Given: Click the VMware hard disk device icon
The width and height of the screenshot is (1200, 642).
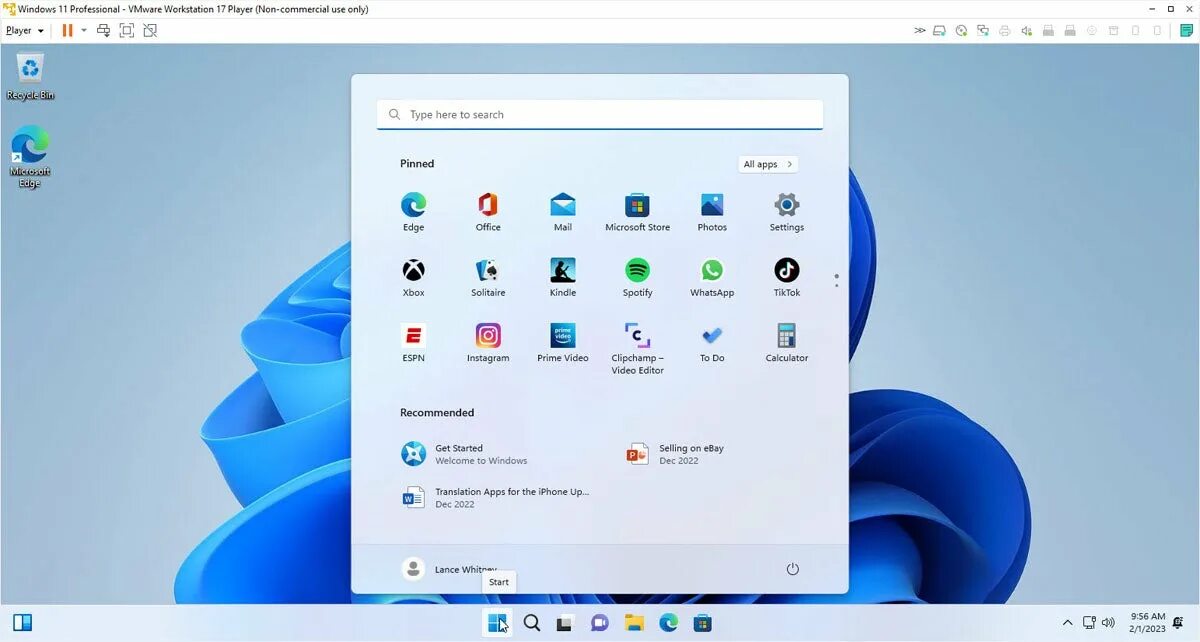Looking at the screenshot, I should click(940, 31).
